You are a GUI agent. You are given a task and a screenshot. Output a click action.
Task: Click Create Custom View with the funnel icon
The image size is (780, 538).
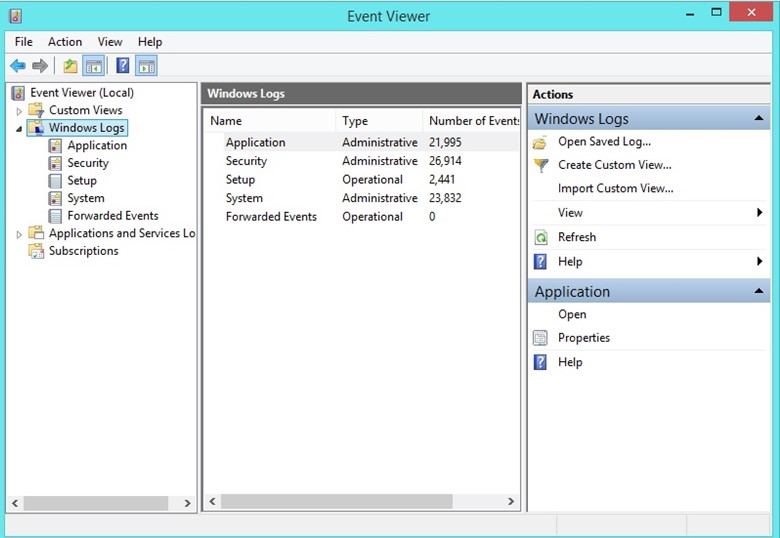tap(614, 165)
